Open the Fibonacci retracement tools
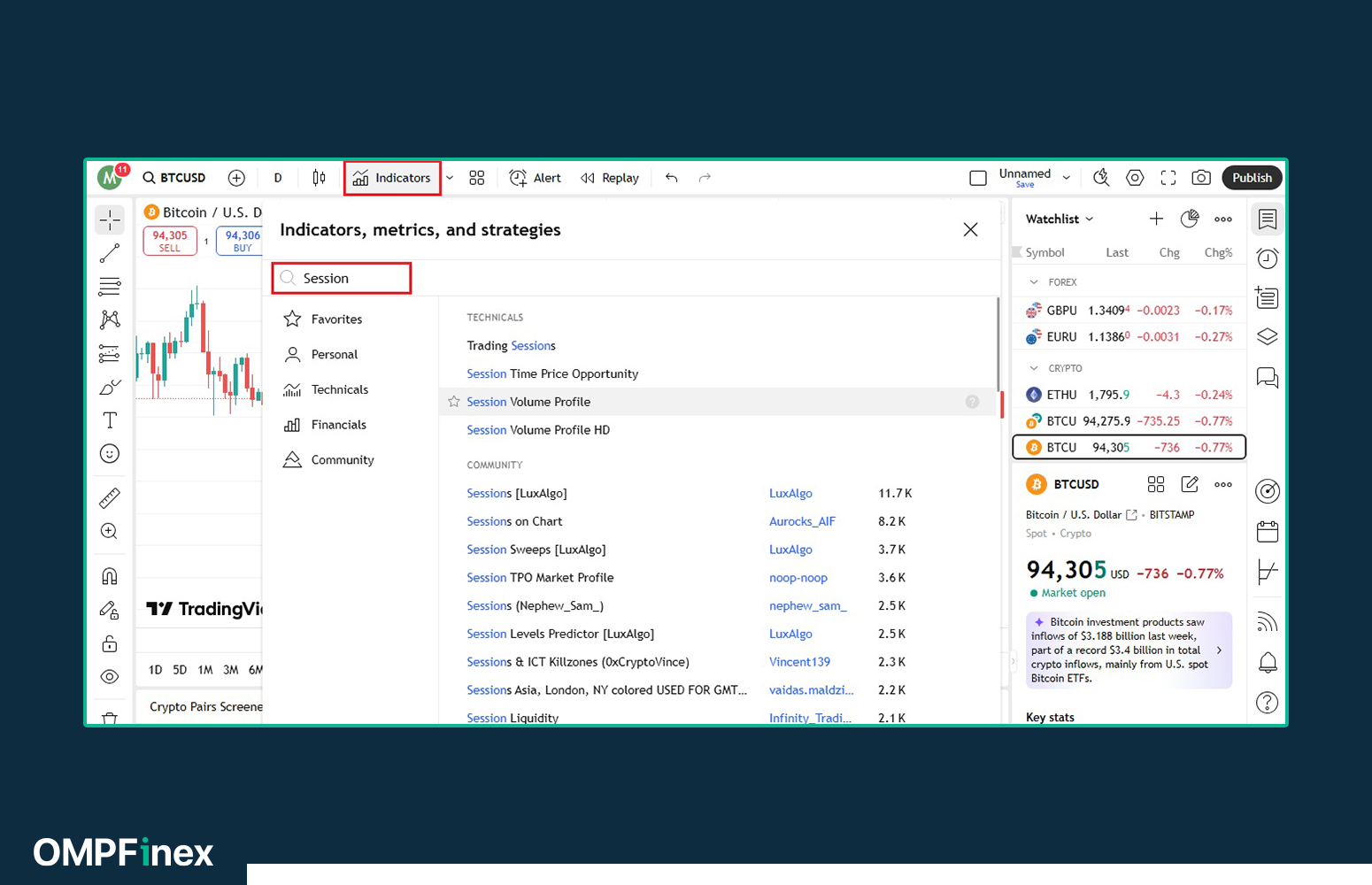Viewport: 1372px width, 885px height. (x=110, y=286)
